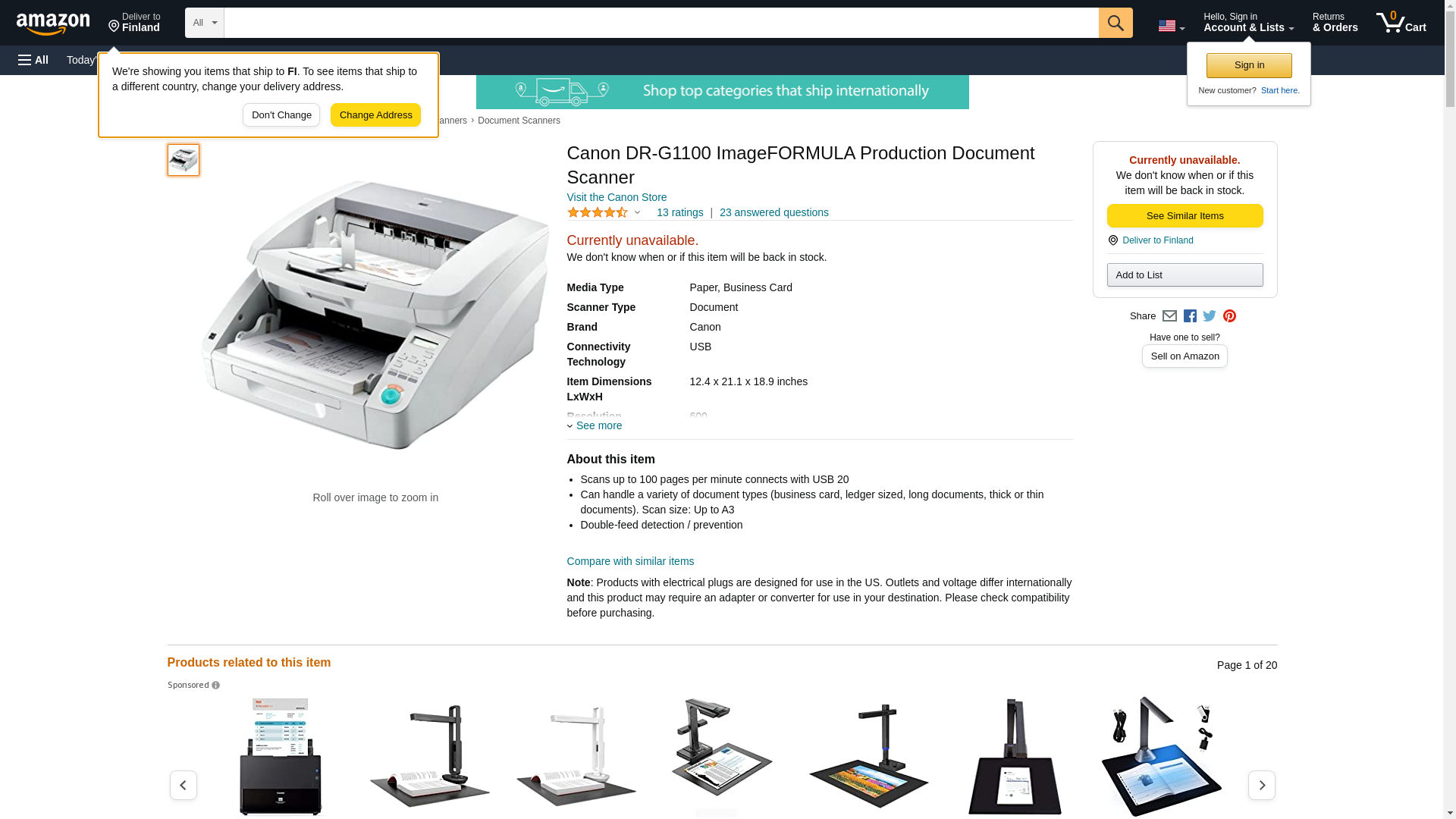Open the All hamburger menu
This screenshot has width=1456, height=819.
coord(33,60)
